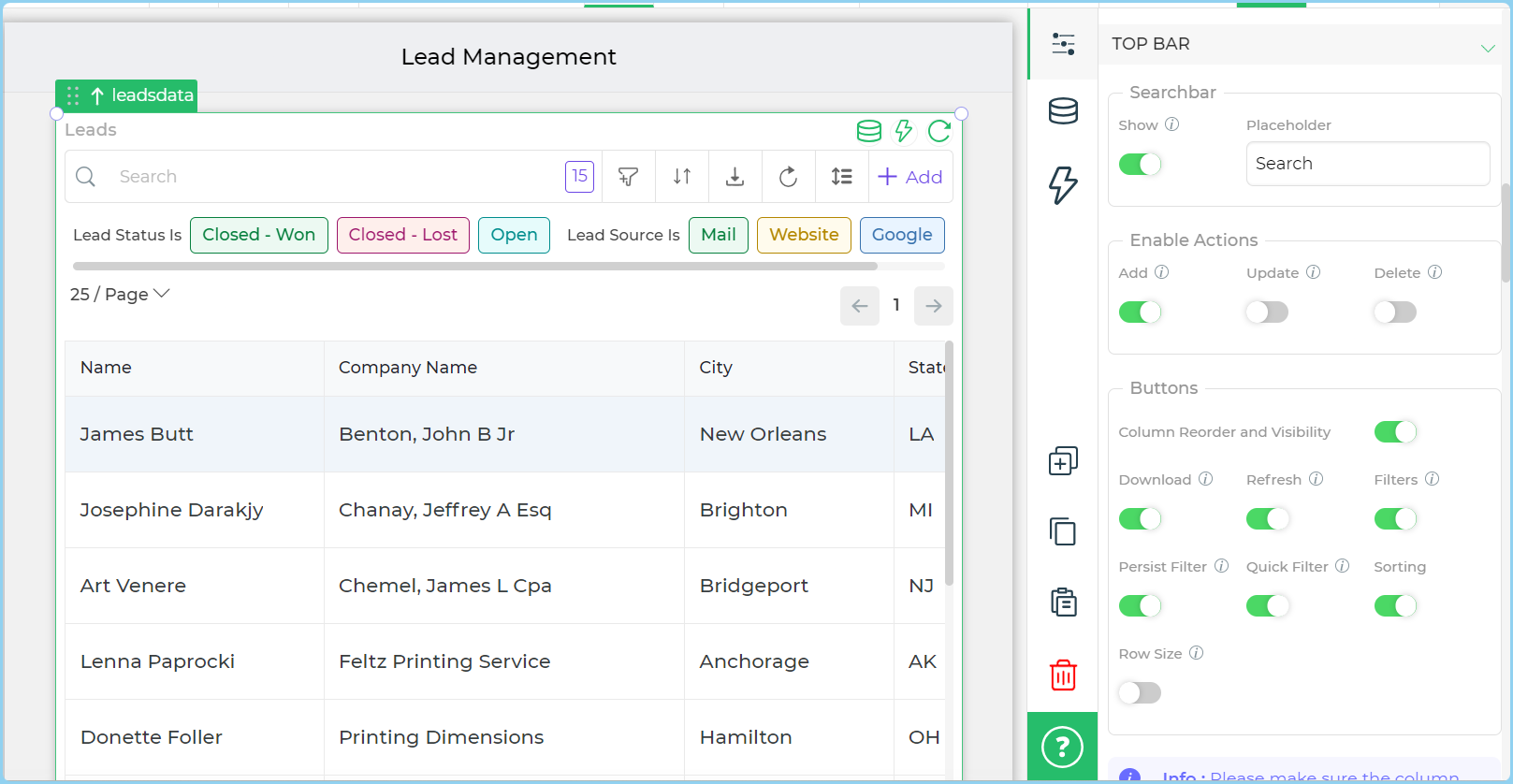Go to next page with right arrow
This screenshot has width=1513, height=784.
coord(933,306)
